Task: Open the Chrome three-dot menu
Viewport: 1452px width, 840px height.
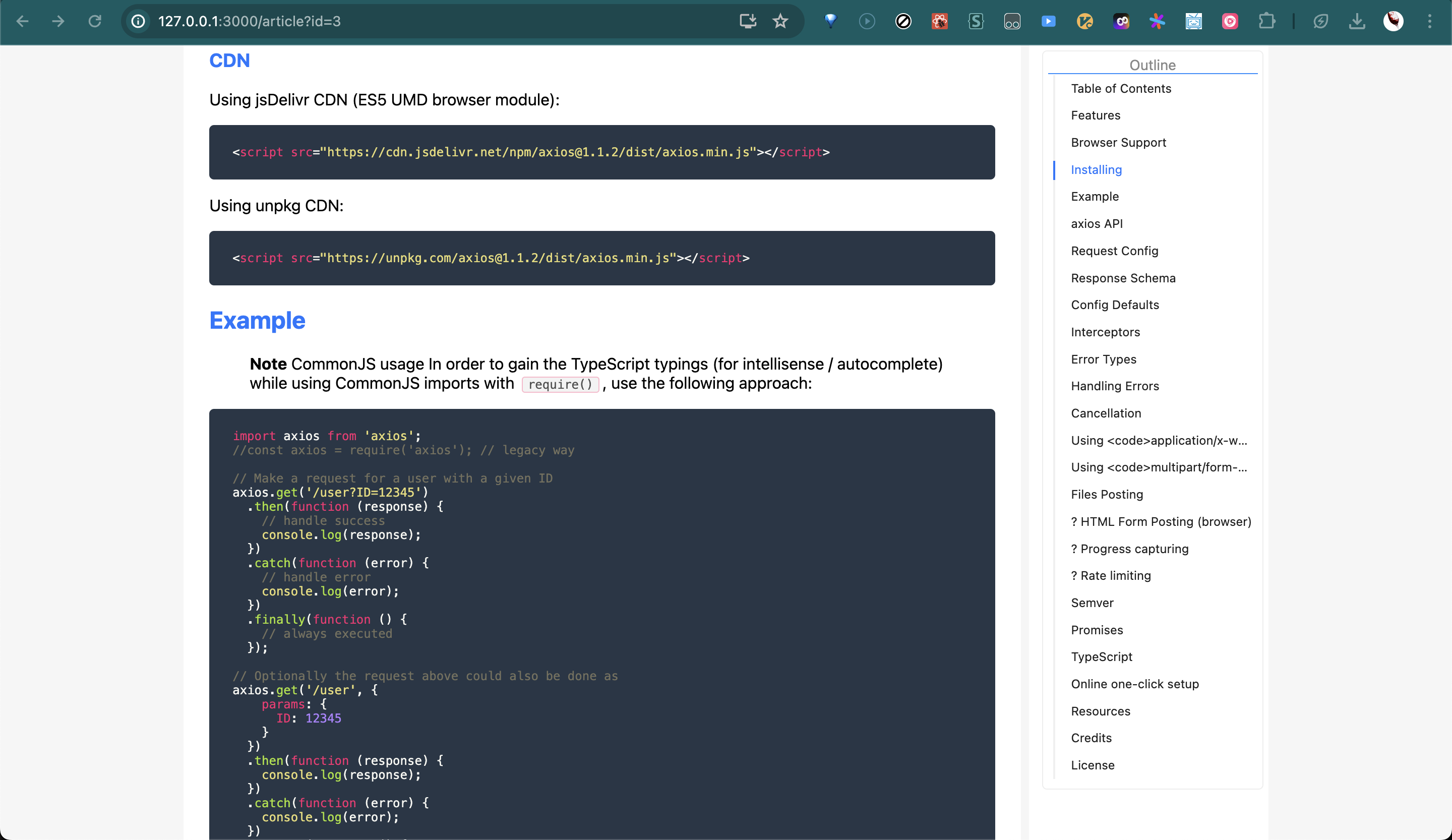Action: pyautogui.click(x=1429, y=21)
